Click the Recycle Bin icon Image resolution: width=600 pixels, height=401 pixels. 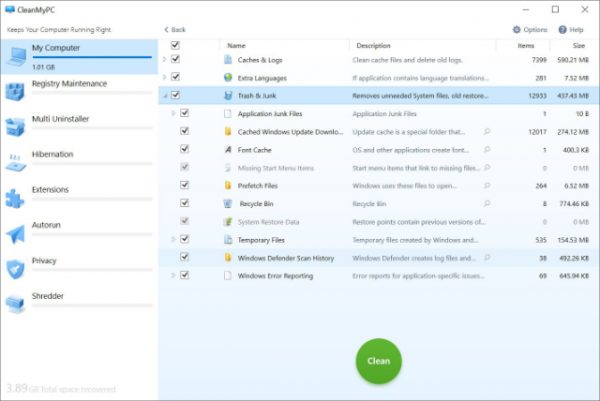[228, 204]
